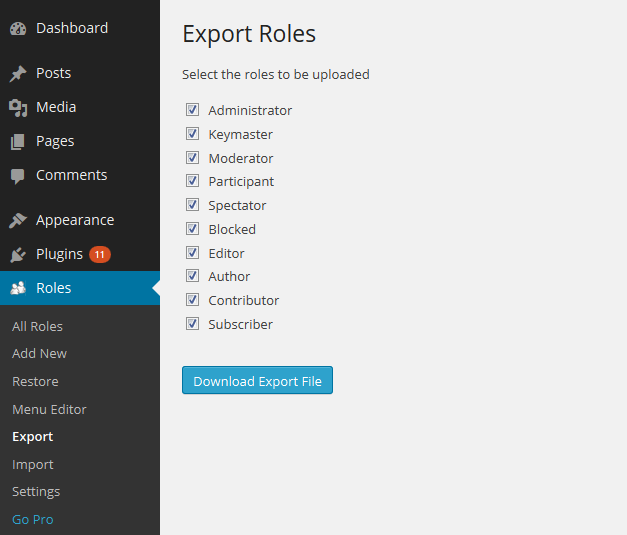Open the Roles Settings submenu link
The width and height of the screenshot is (627, 535).
[x=36, y=492]
